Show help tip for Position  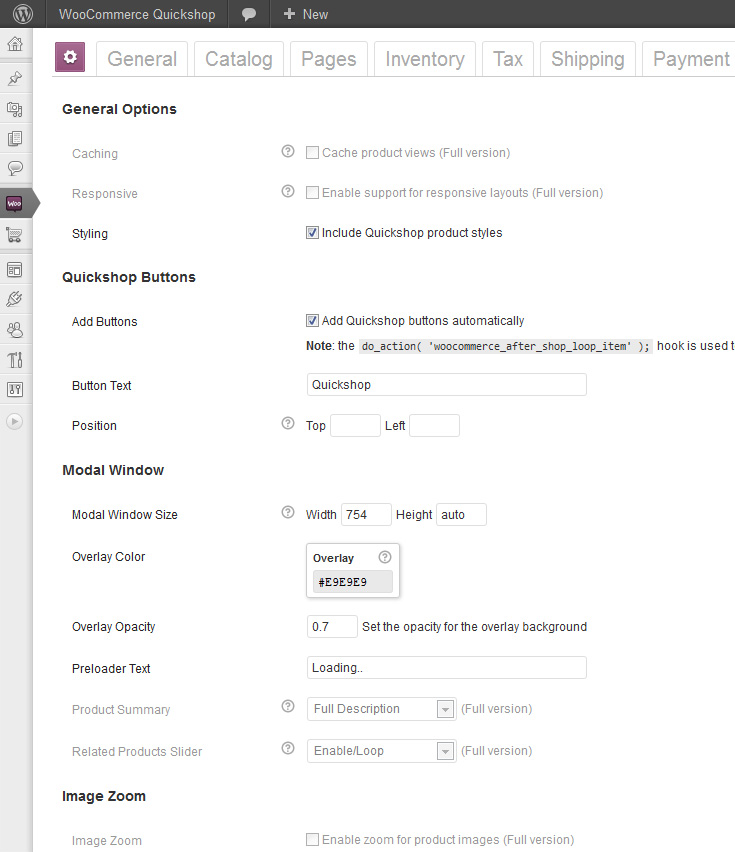click(288, 423)
